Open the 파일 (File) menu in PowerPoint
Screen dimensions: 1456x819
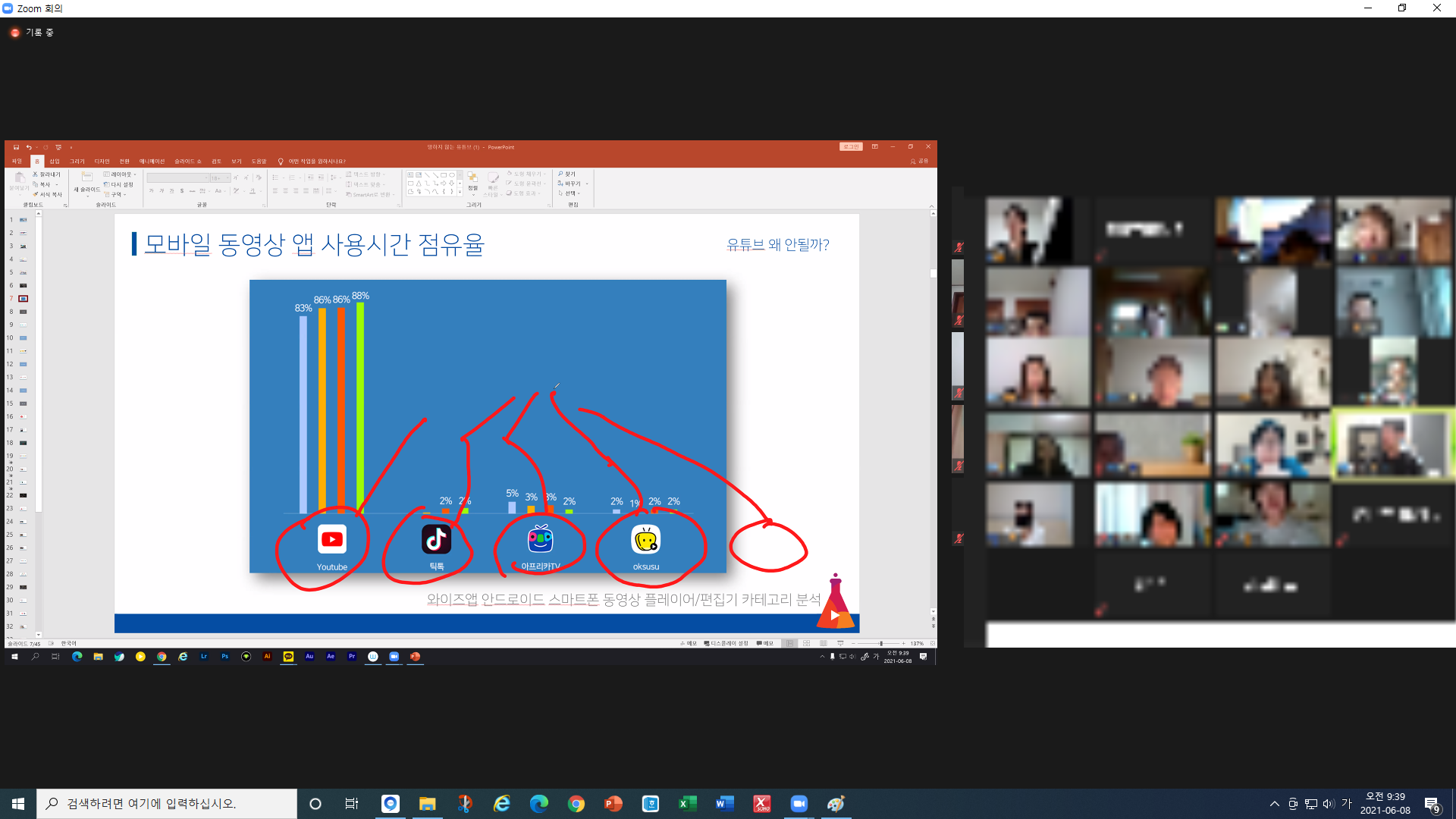pos(17,162)
